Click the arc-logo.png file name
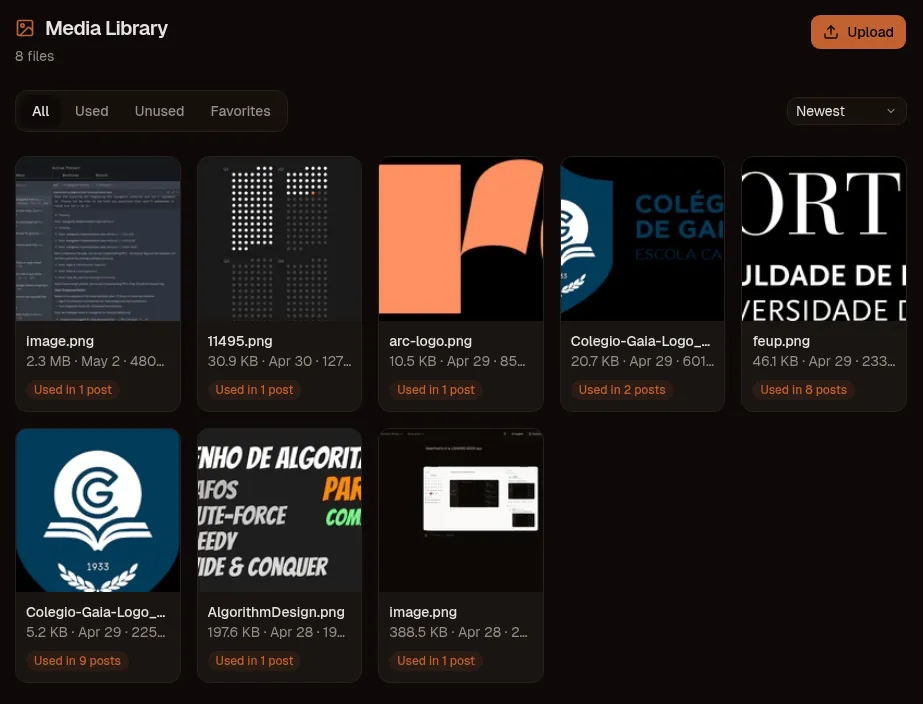Screen dimensions: 923x704 [430, 341]
